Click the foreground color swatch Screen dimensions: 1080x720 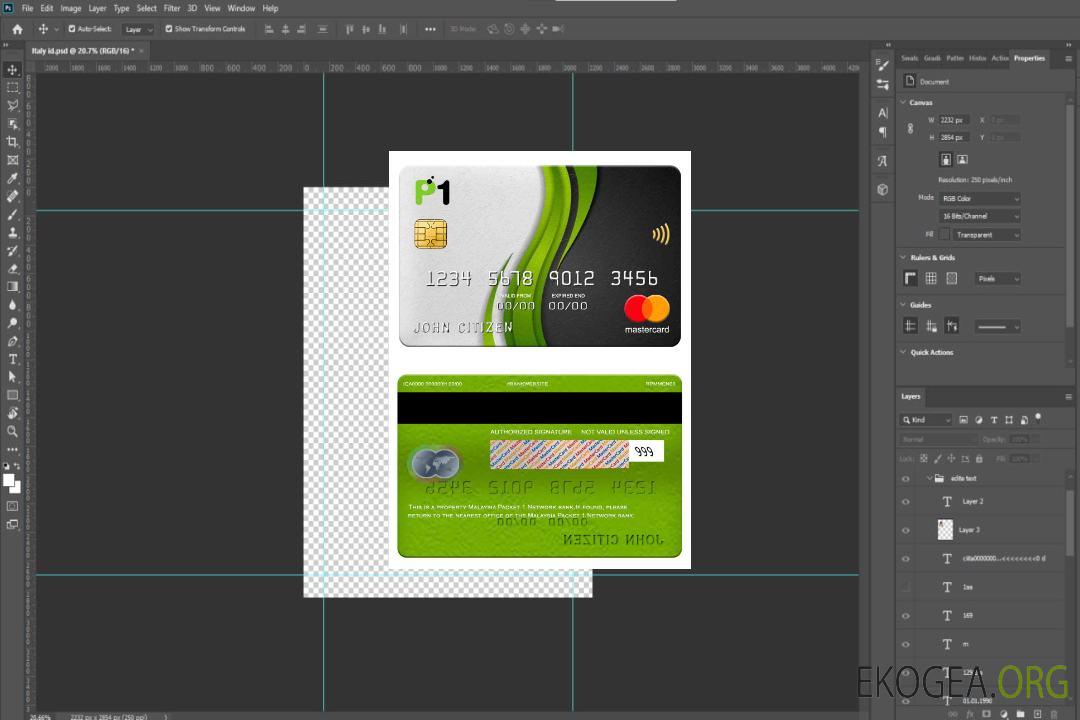(9, 480)
